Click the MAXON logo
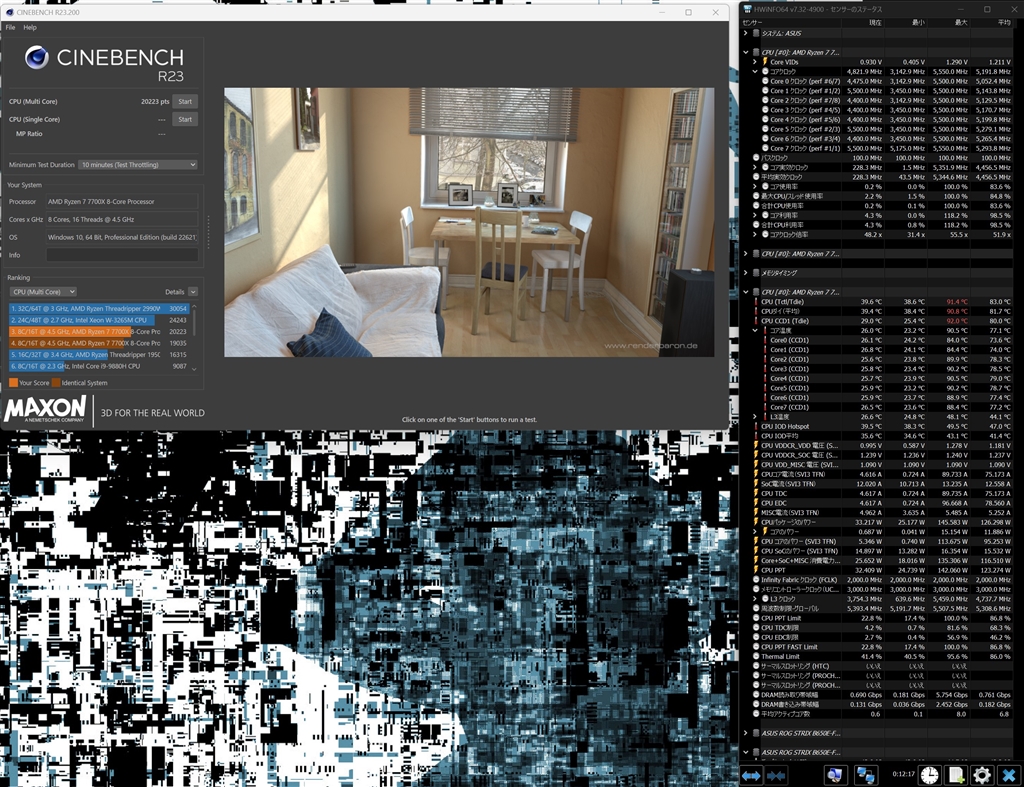Viewport: 1024px width, 787px height. click(46, 410)
